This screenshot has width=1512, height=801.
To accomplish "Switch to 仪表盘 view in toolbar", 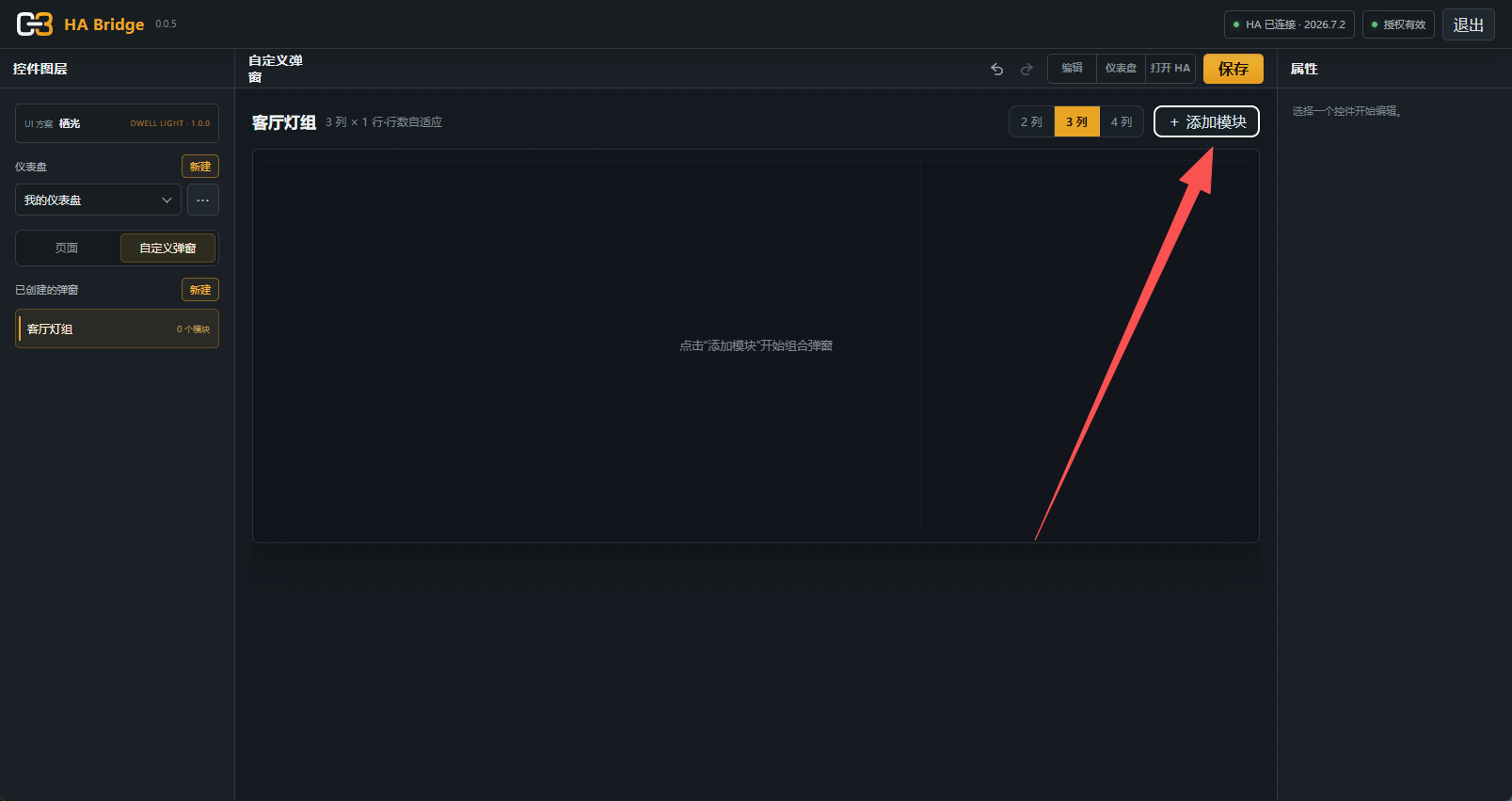I will coord(1121,69).
